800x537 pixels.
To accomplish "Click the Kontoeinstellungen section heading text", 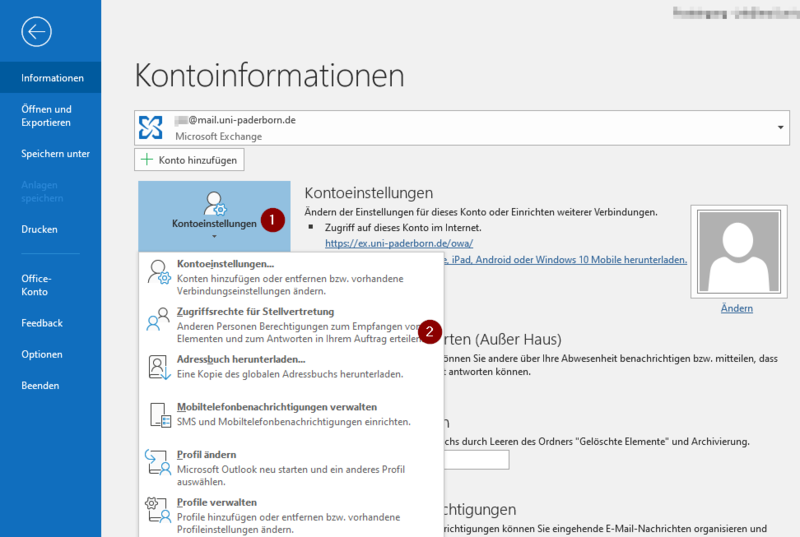I will (x=369, y=193).
